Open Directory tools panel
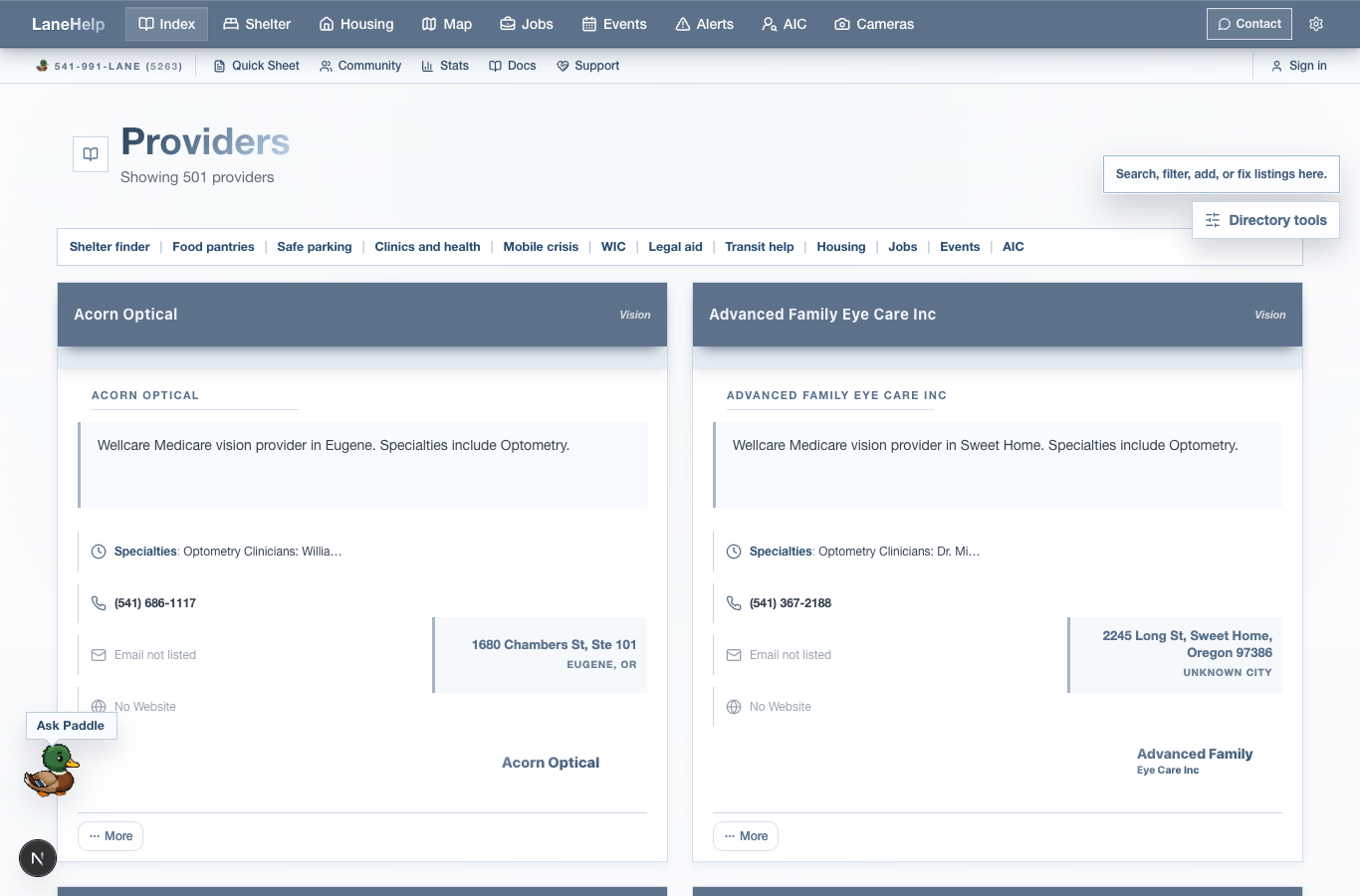The width and height of the screenshot is (1360, 896). [1265, 220]
